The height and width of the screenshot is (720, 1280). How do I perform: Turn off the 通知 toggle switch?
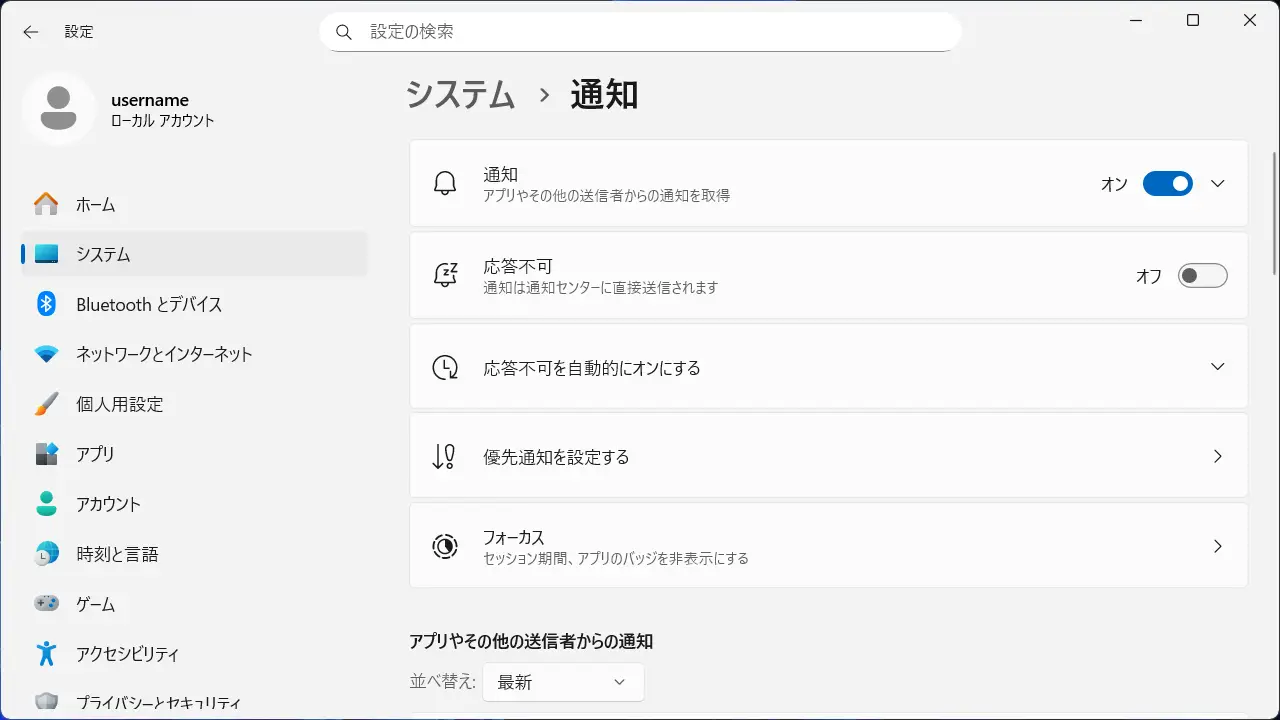click(1167, 184)
